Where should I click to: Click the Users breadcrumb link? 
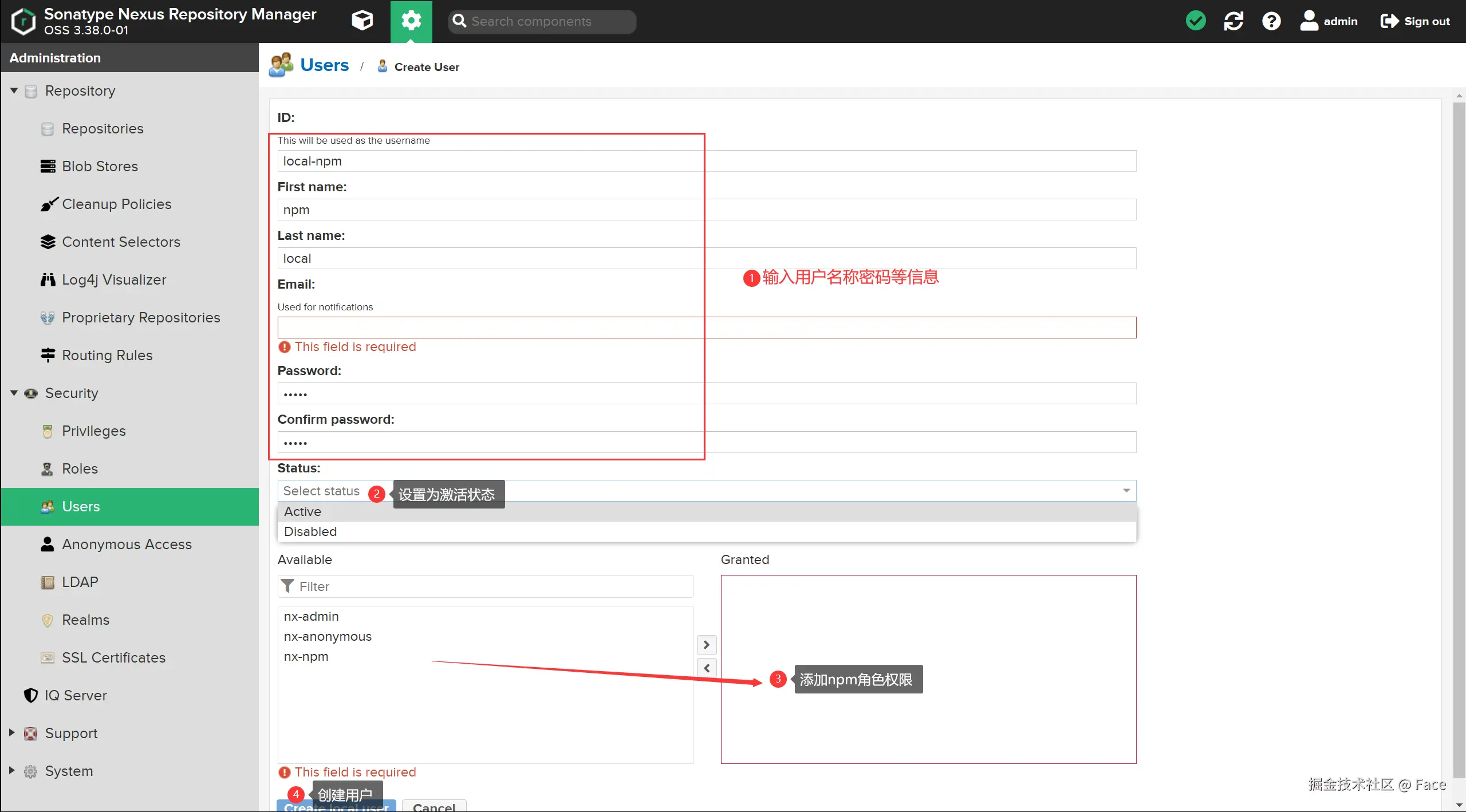pos(324,65)
